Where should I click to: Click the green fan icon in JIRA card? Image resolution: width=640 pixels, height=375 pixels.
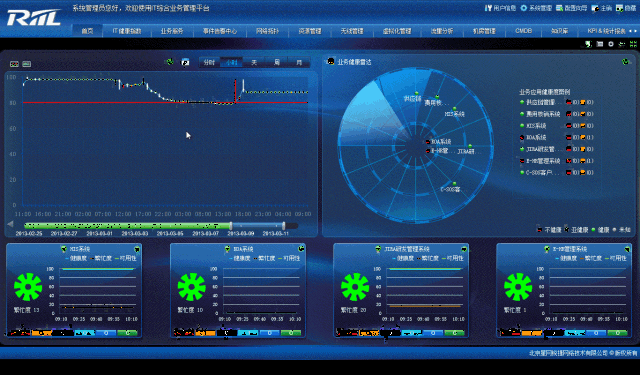point(355,287)
